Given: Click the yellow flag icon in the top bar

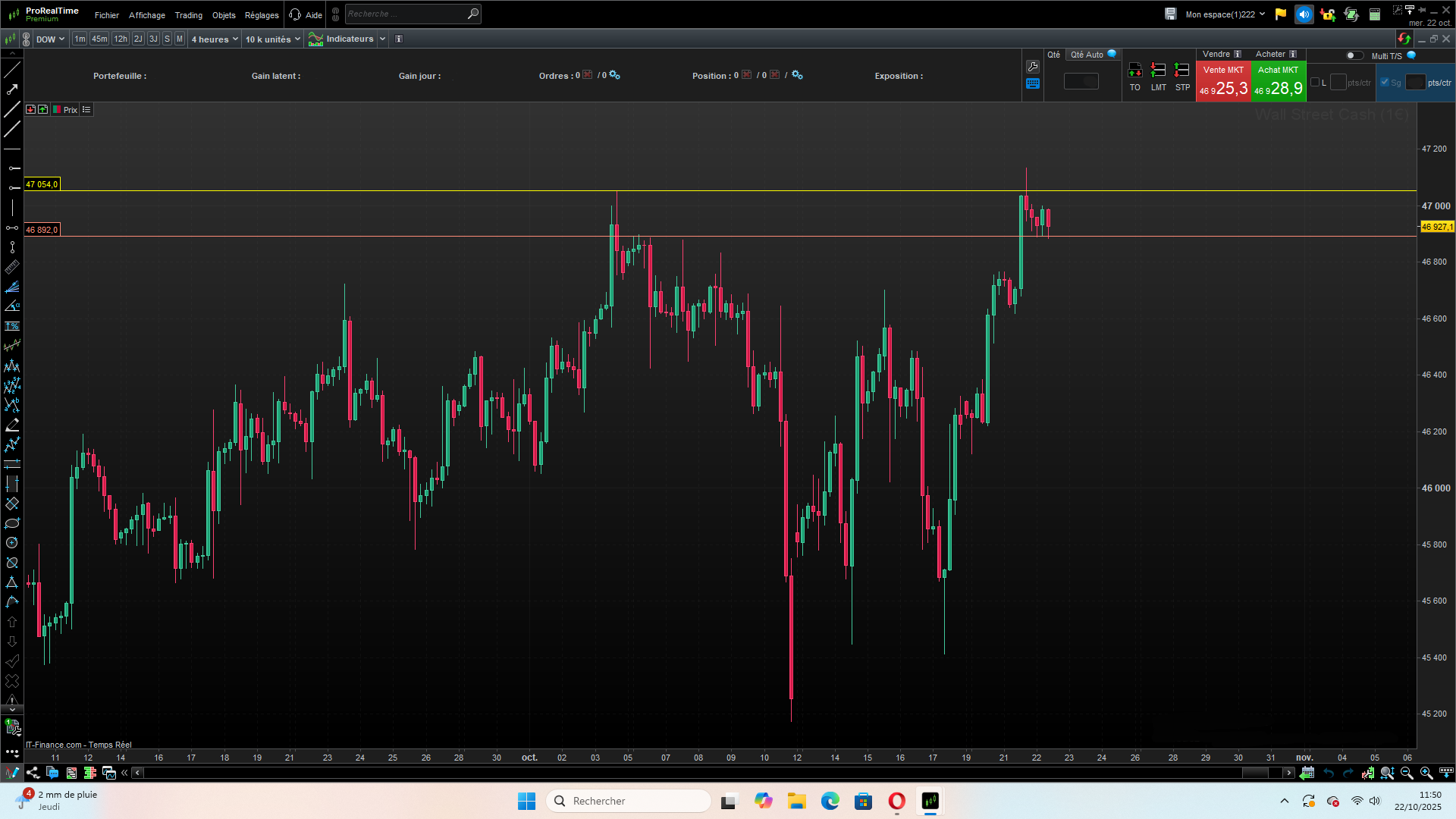Looking at the screenshot, I should [x=1281, y=14].
